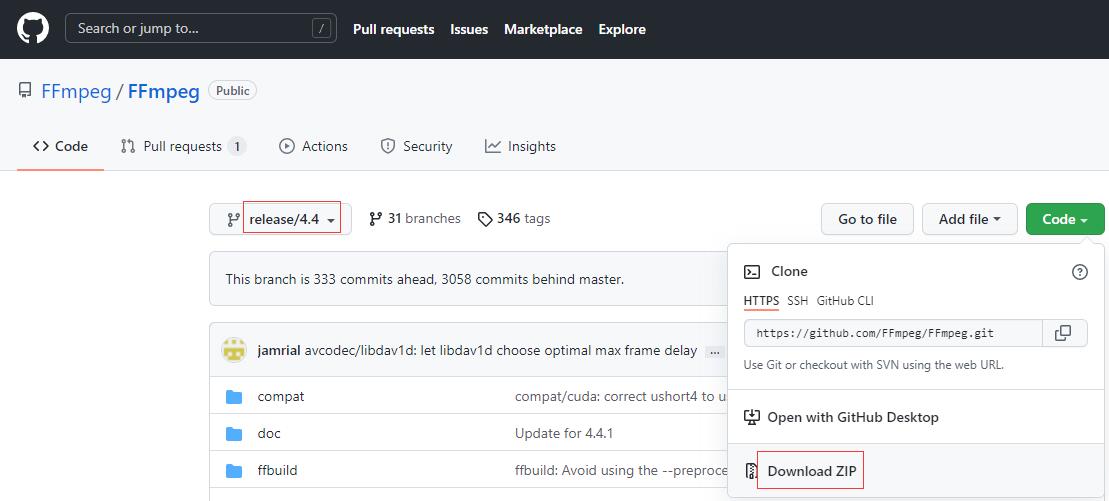The height and width of the screenshot is (501, 1109).
Task: Open Pull requests in top navigation bar
Action: click(x=393, y=29)
